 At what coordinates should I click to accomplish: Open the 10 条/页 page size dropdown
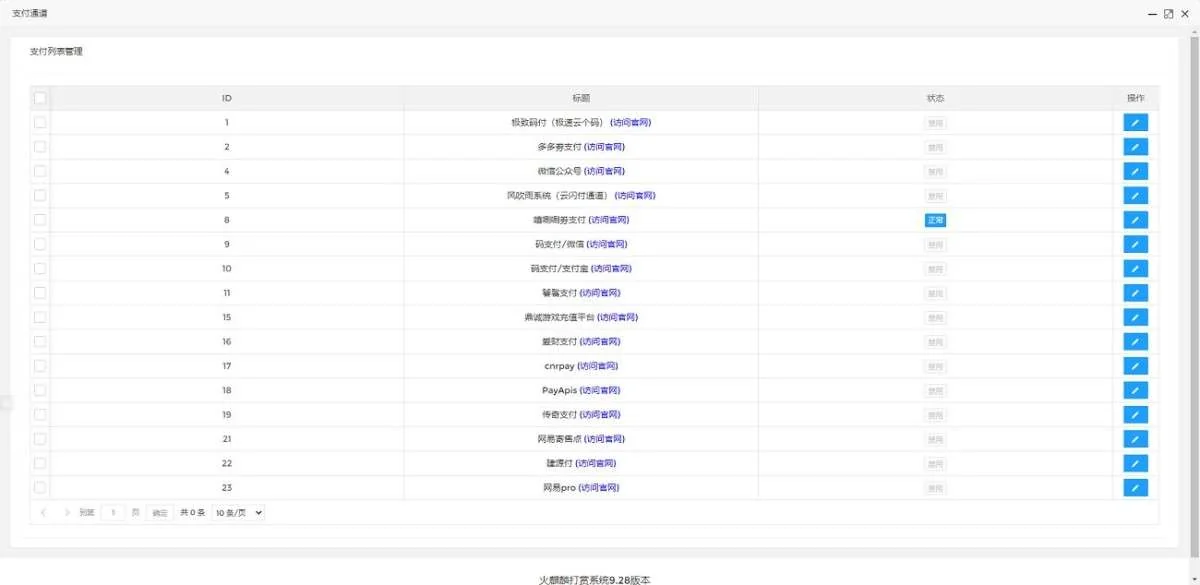pos(239,512)
